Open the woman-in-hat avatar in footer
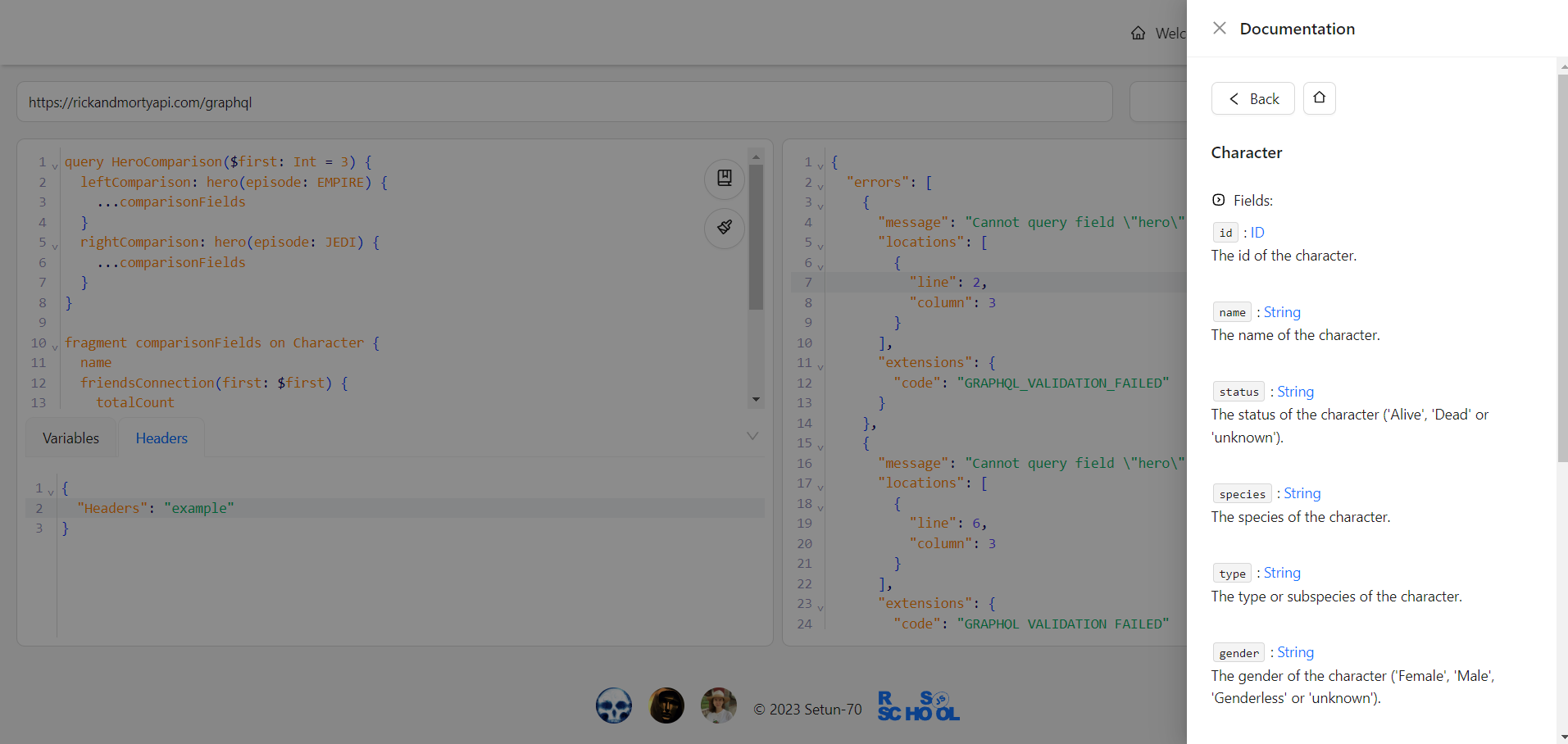1568x744 pixels. point(719,705)
